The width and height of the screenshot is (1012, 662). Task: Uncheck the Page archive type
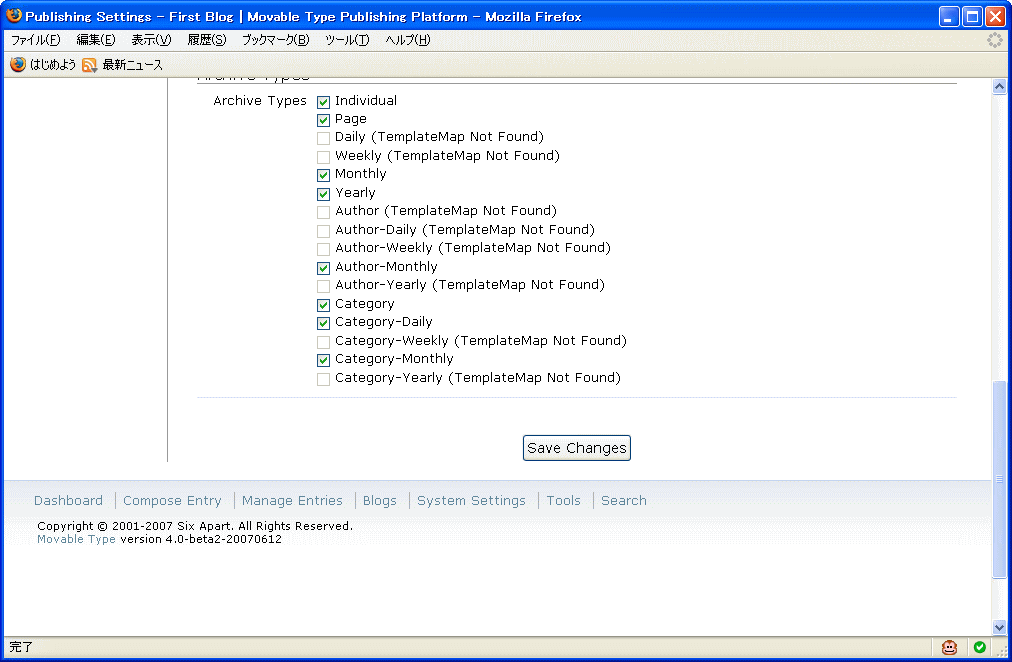point(323,120)
